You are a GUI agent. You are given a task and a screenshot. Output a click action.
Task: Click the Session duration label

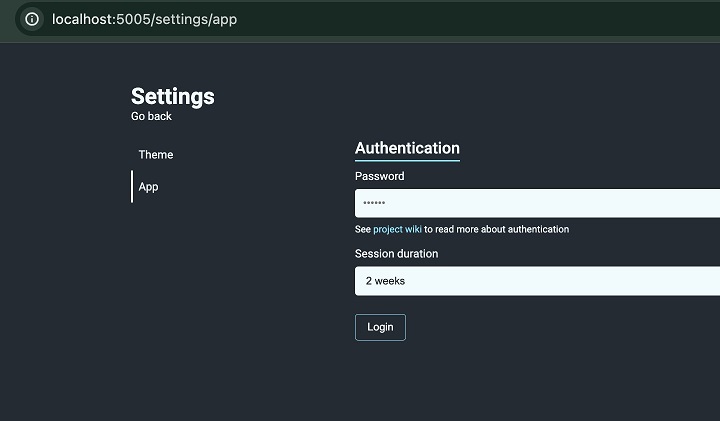pyautogui.click(x=396, y=254)
